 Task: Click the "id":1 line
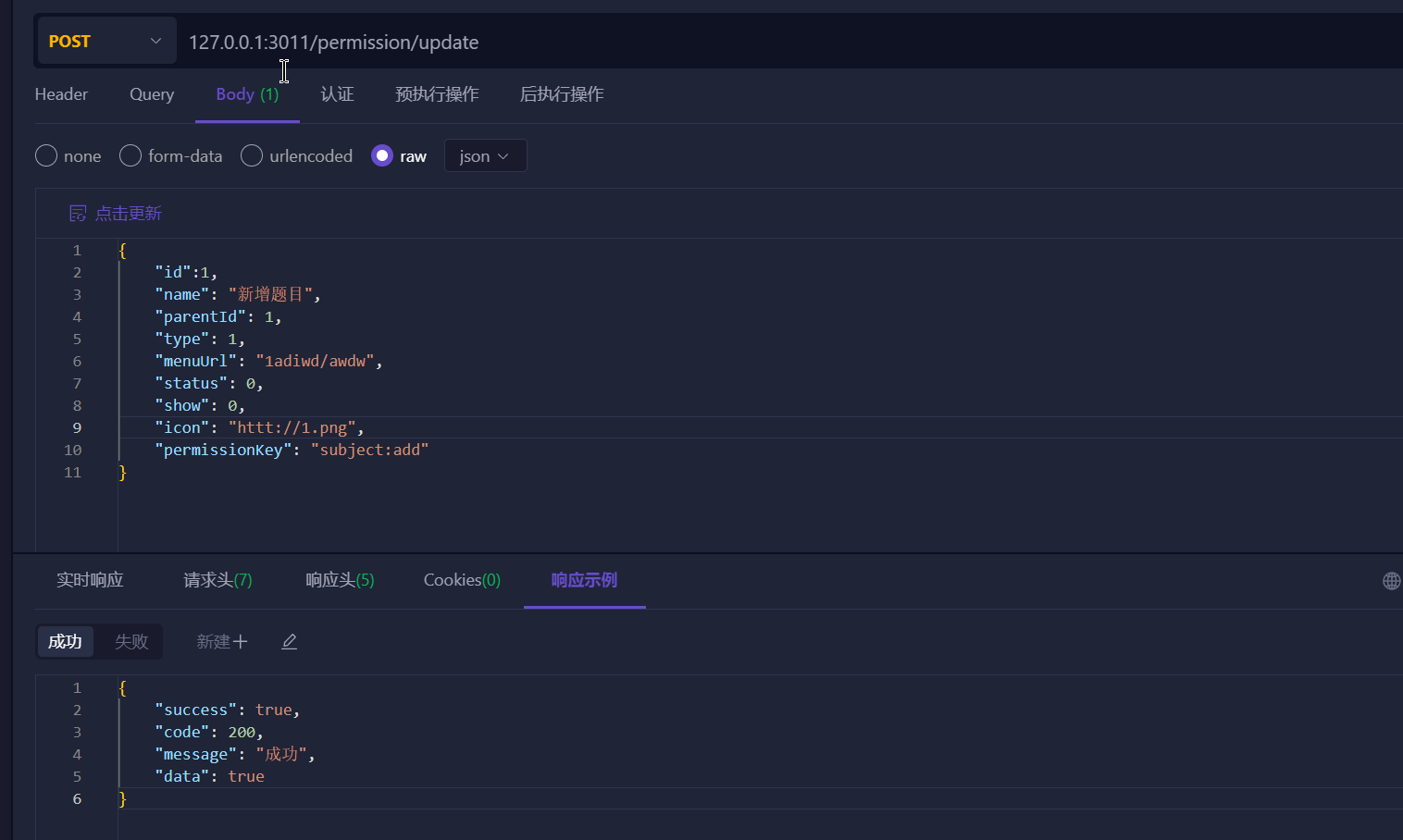coord(186,272)
